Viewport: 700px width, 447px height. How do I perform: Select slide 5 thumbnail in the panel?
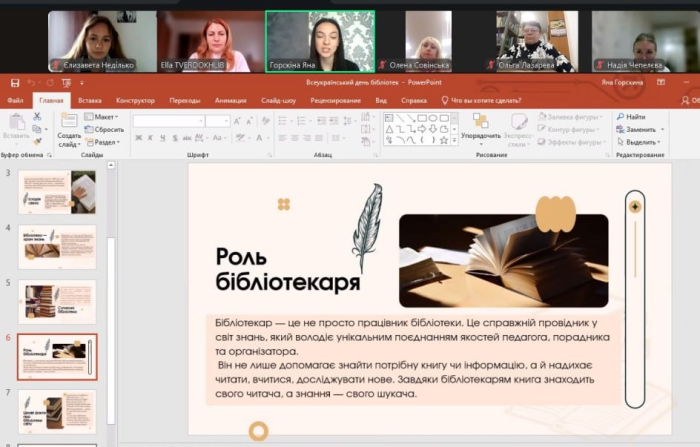click(57, 300)
